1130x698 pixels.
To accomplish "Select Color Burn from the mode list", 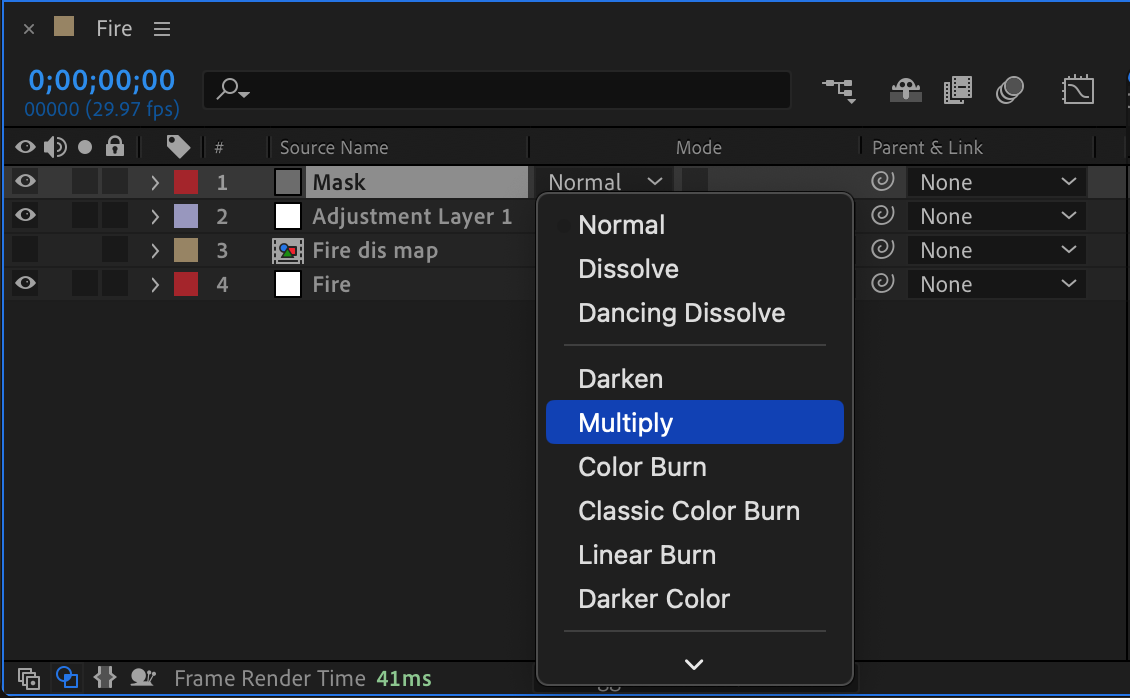I will (x=642, y=467).
